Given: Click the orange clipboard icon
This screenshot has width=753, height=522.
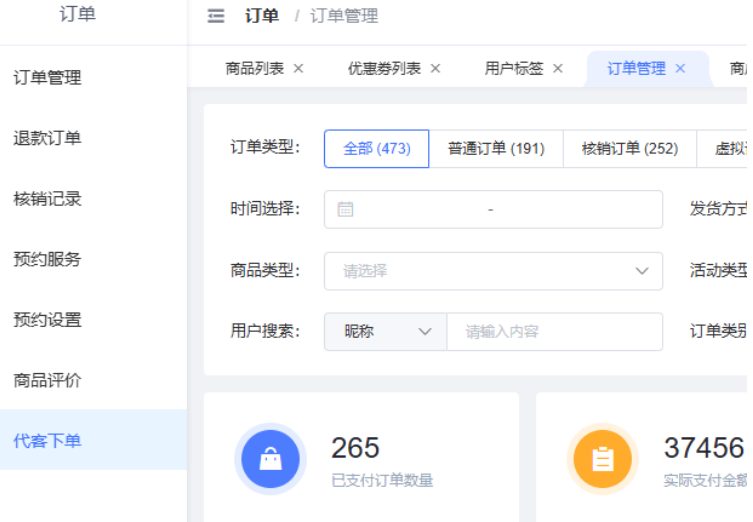Looking at the screenshot, I should [602, 459].
